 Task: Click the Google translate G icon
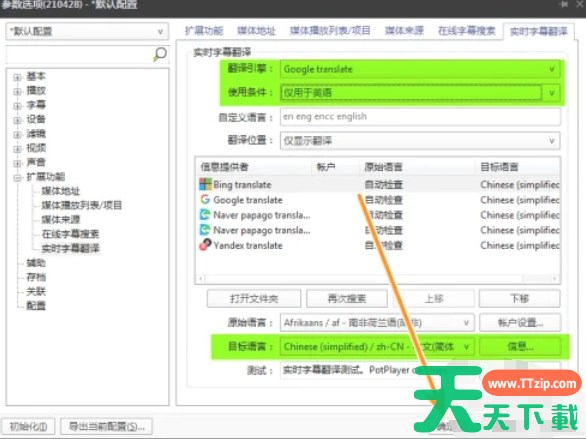click(205, 200)
